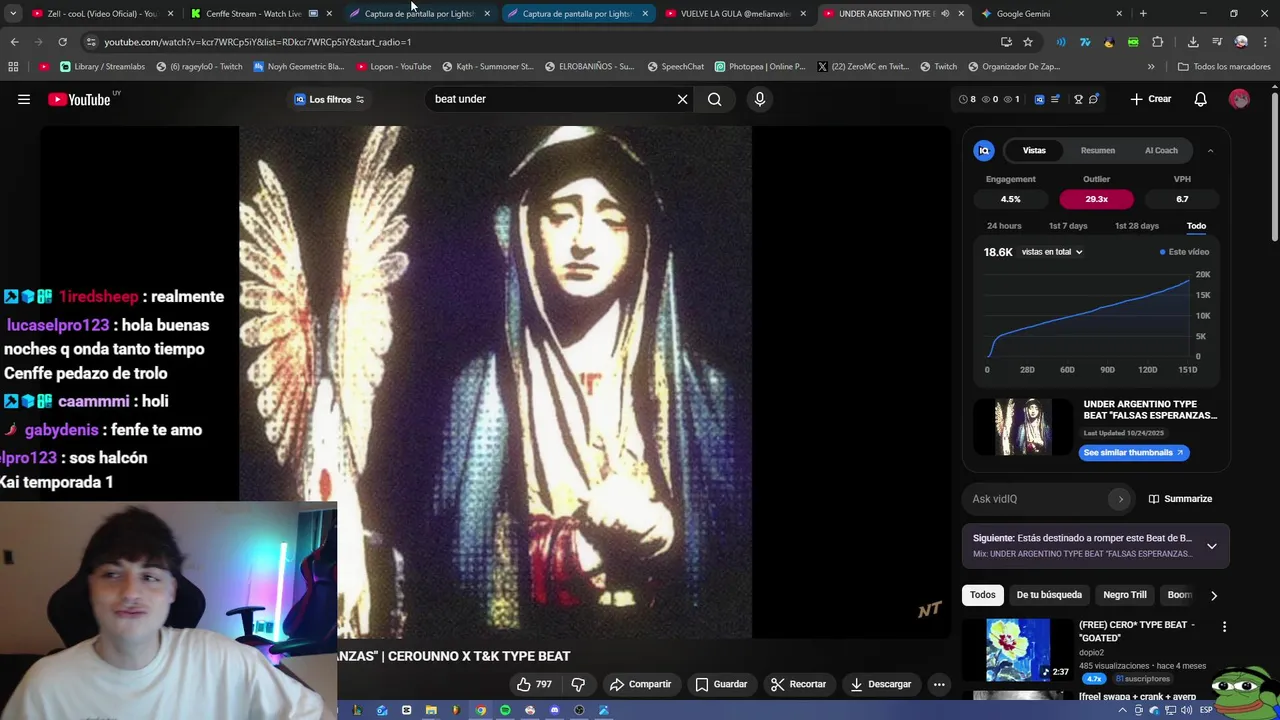Open YouTube notifications bell
1280x720 pixels.
pyautogui.click(x=1201, y=99)
